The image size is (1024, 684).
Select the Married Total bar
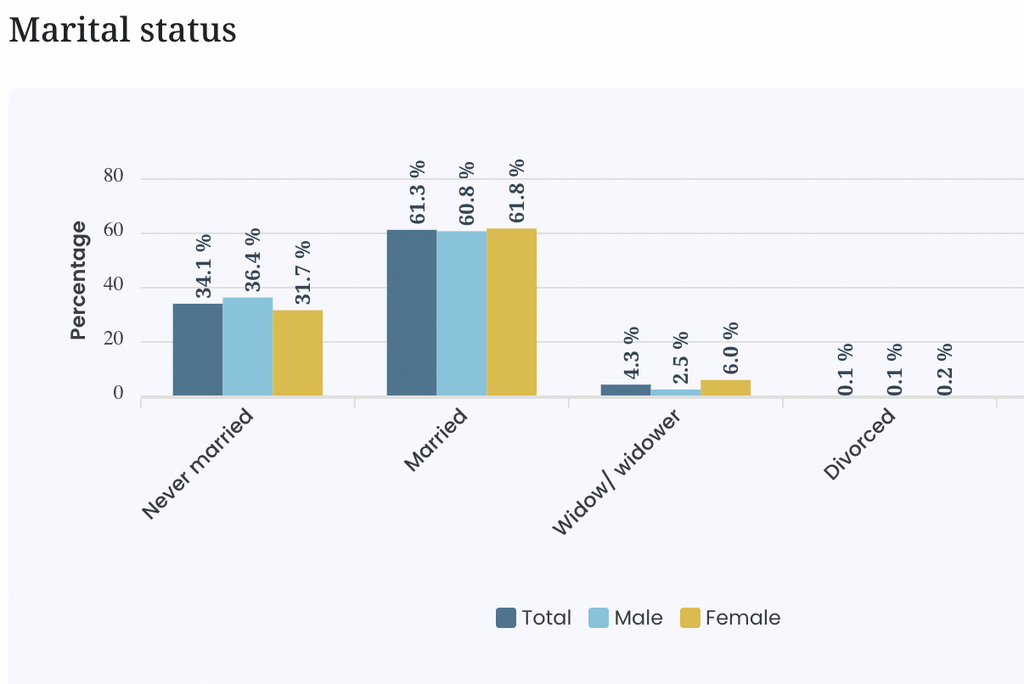pyautogui.click(x=412, y=313)
